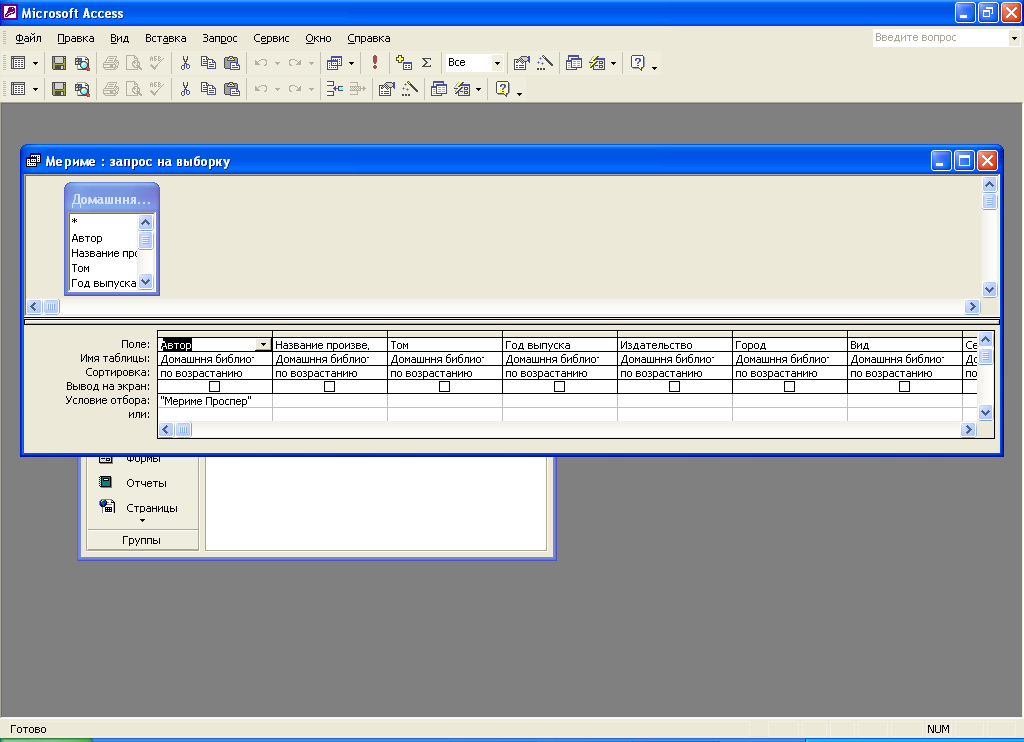Toggle display checkbox in the Вид column

click(x=904, y=387)
